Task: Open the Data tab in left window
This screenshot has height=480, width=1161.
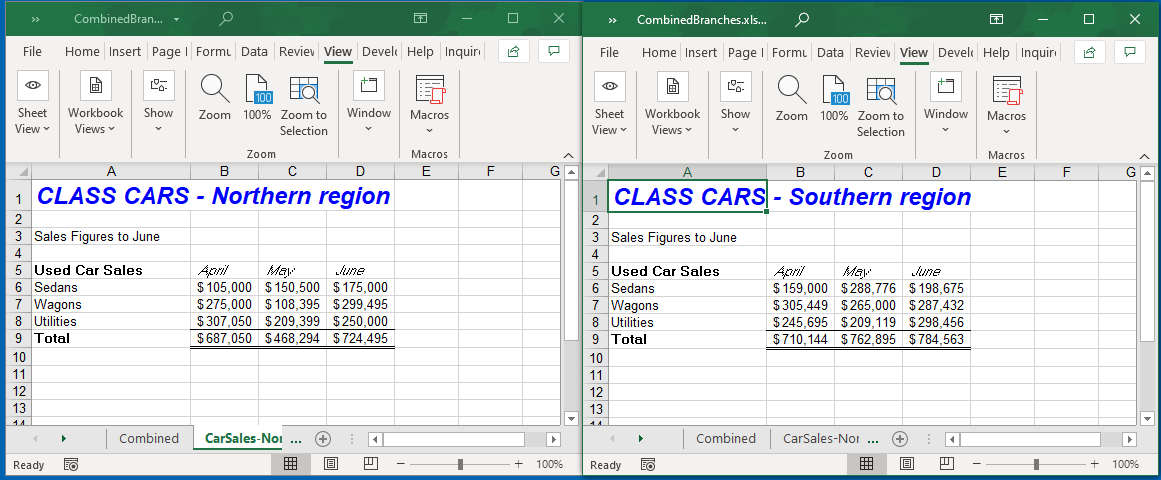Action: [x=254, y=52]
